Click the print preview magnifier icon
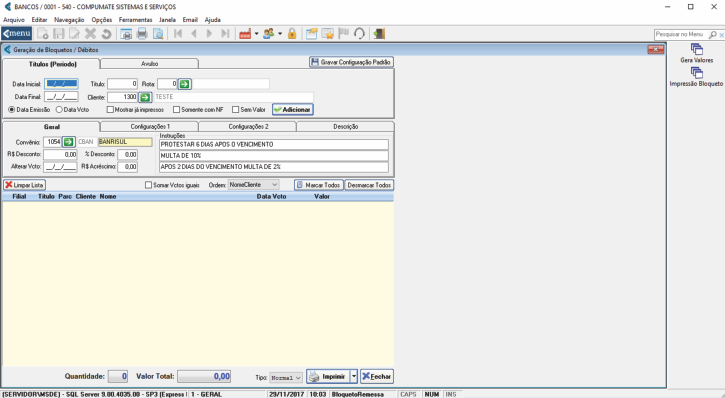 [158, 33]
